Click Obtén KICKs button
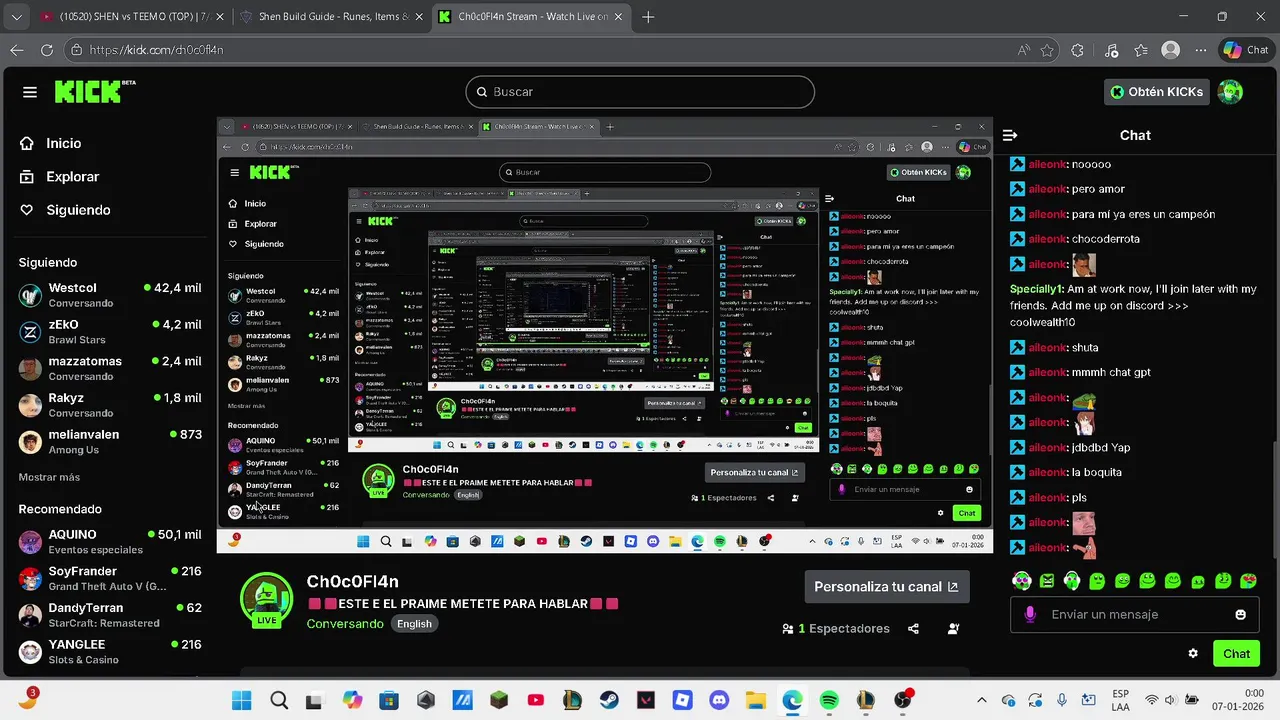1280x720 pixels. [x=1156, y=92]
